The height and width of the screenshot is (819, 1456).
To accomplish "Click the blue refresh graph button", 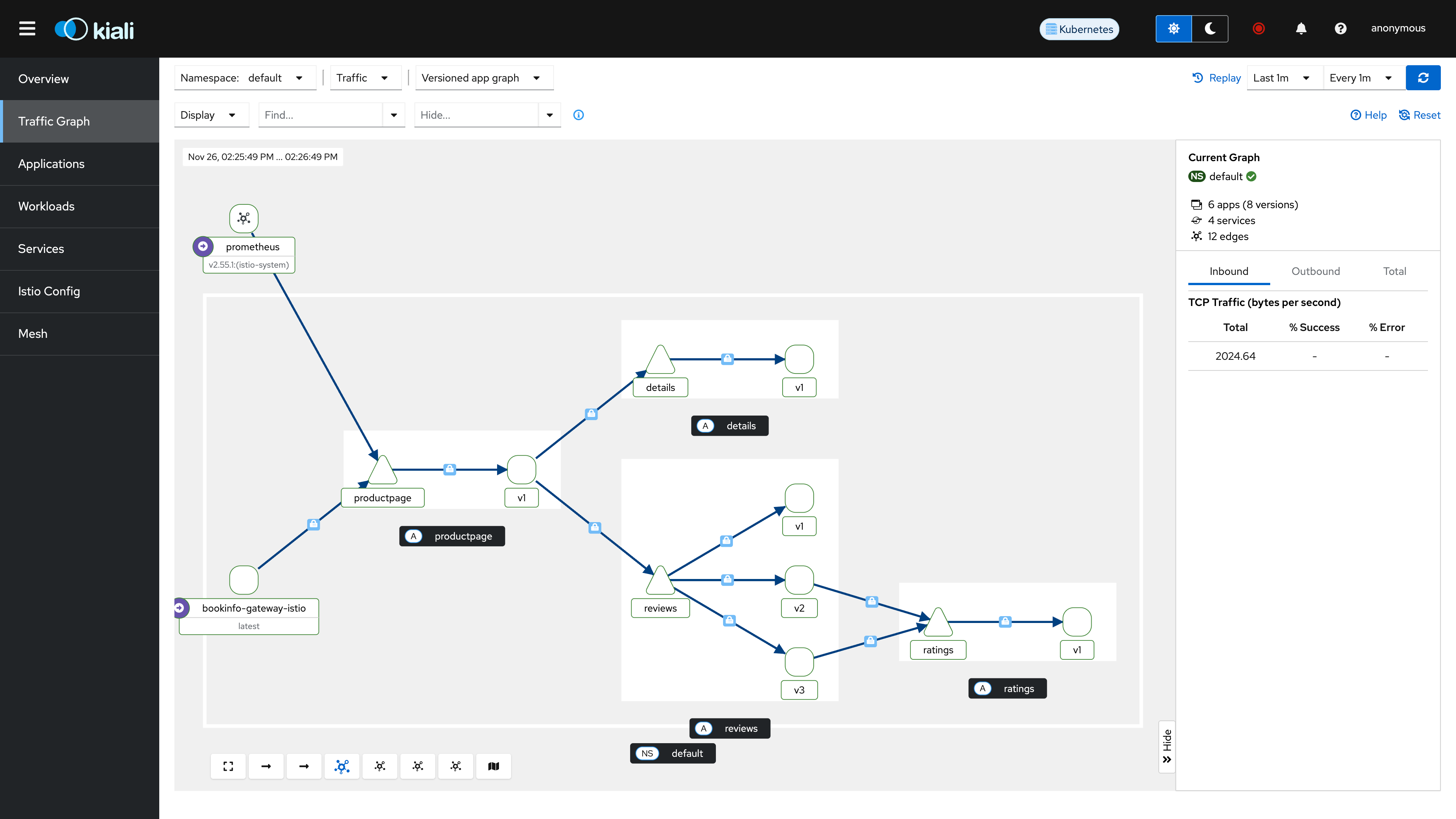I will (1423, 78).
